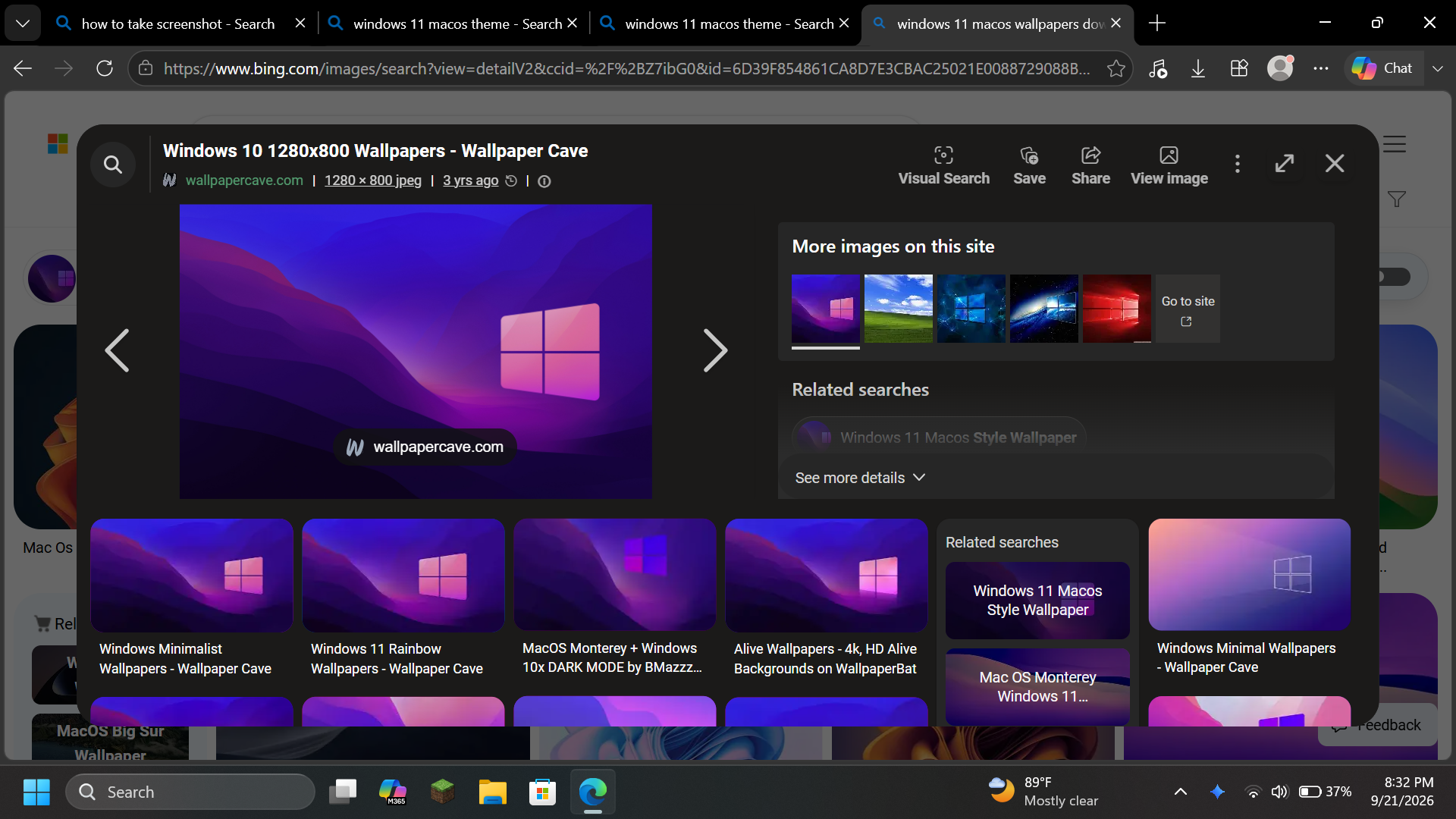
Task: Open Windows 11 Macos Style Wallpaper related search
Action: (1037, 601)
